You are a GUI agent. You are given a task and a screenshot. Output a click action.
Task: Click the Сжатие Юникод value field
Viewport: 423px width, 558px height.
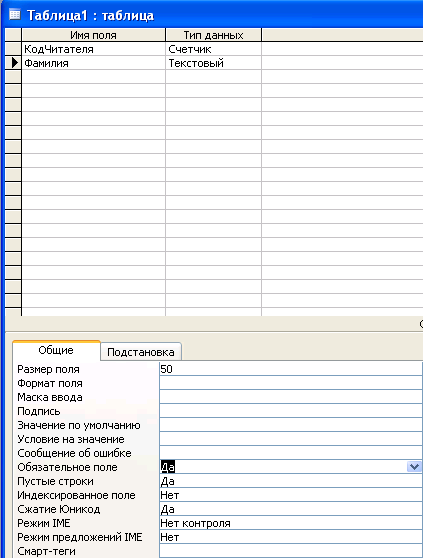click(x=291, y=509)
